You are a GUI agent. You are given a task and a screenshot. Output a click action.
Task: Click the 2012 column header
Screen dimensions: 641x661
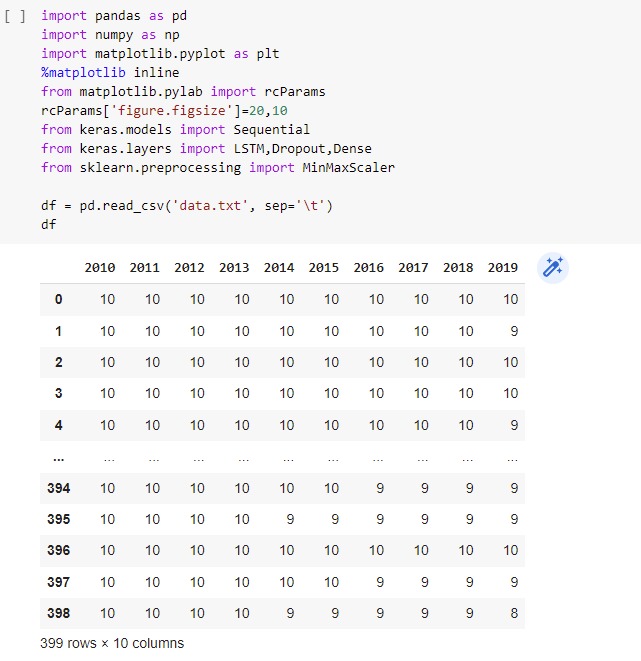189,268
